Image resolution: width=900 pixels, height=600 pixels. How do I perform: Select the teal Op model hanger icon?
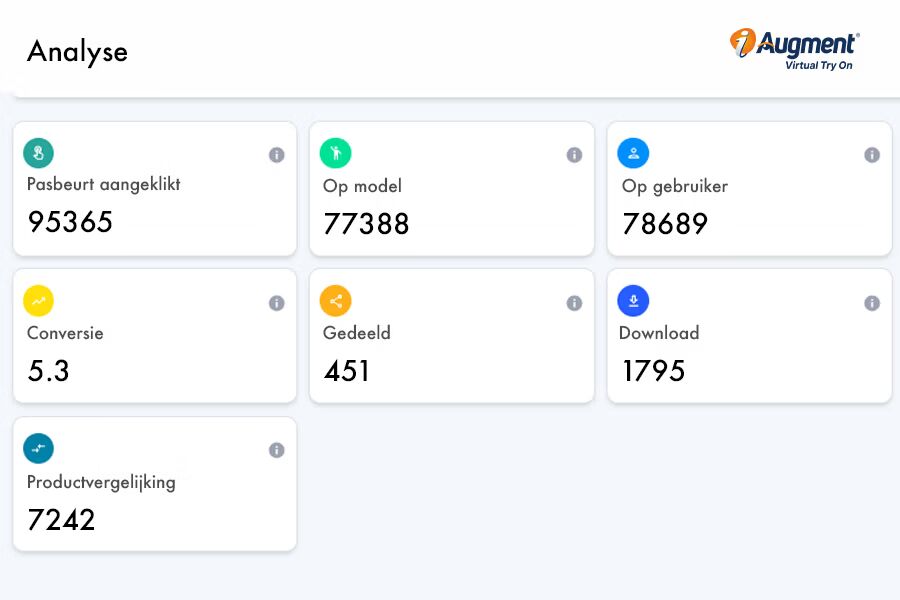(335, 153)
